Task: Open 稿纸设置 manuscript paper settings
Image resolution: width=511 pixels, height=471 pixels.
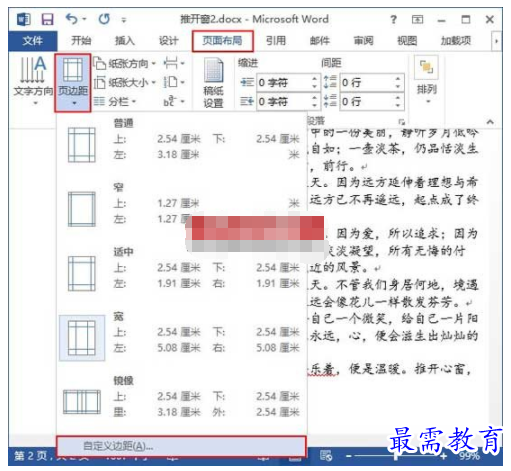Action: pos(213,83)
